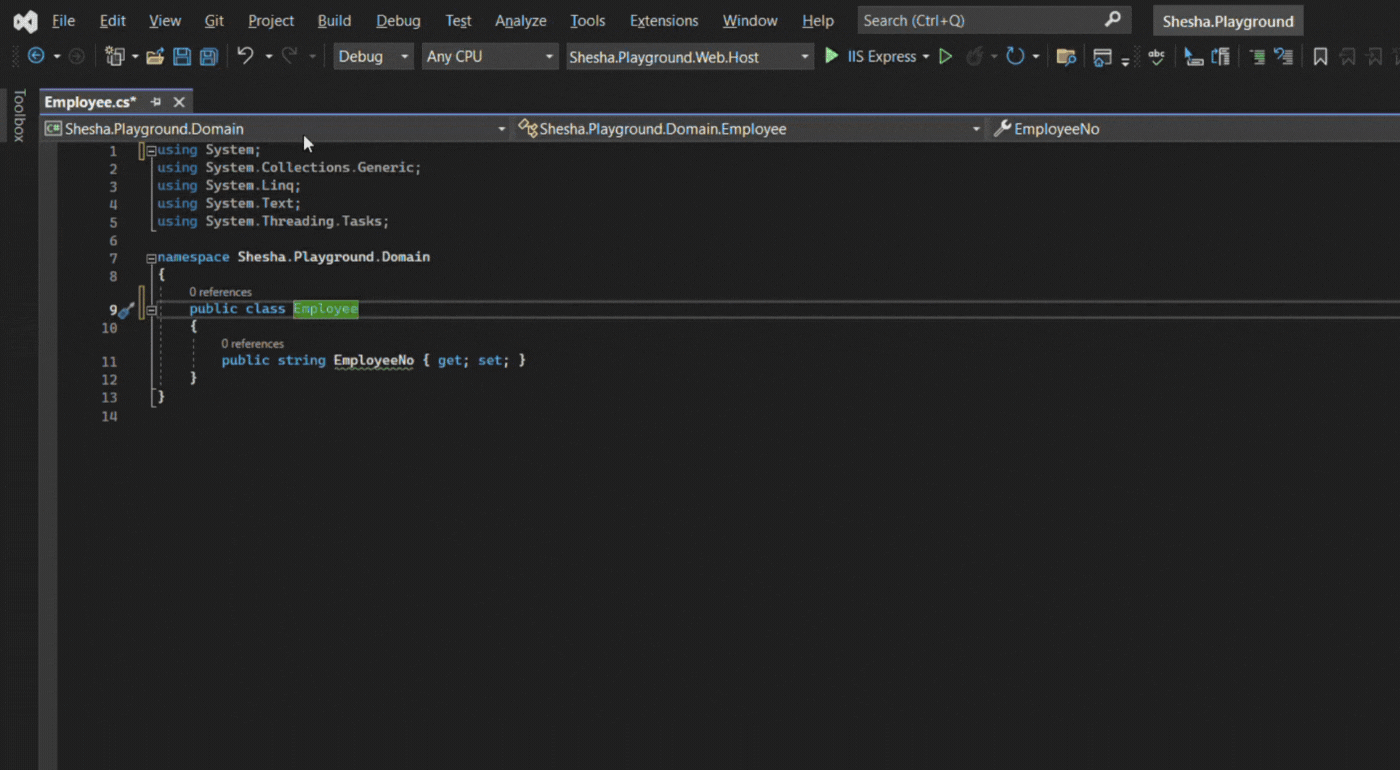Click the Save file icon
This screenshot has width=1400, height=770.
[182, 57]
